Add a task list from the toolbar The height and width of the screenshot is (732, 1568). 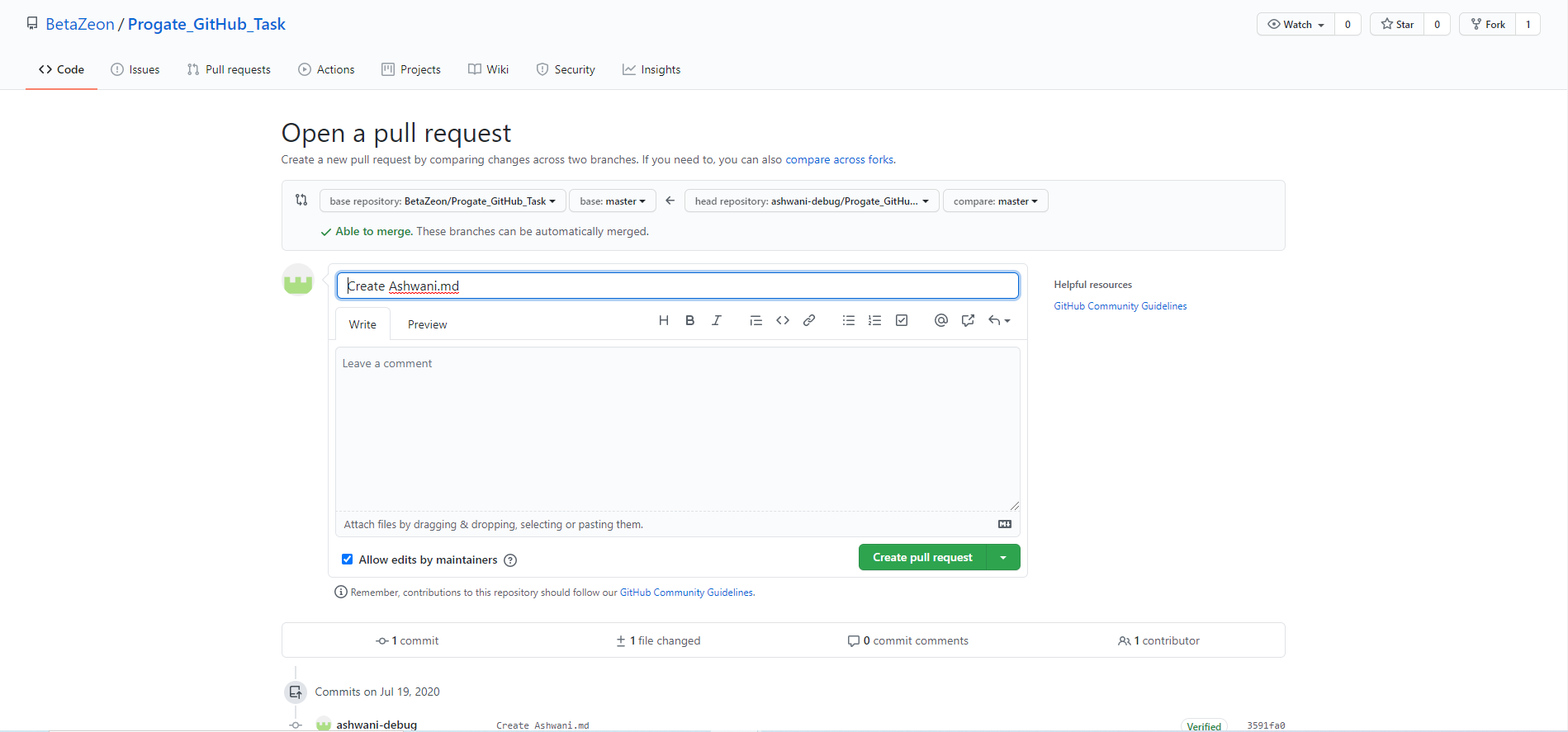(x=902, y=321)
